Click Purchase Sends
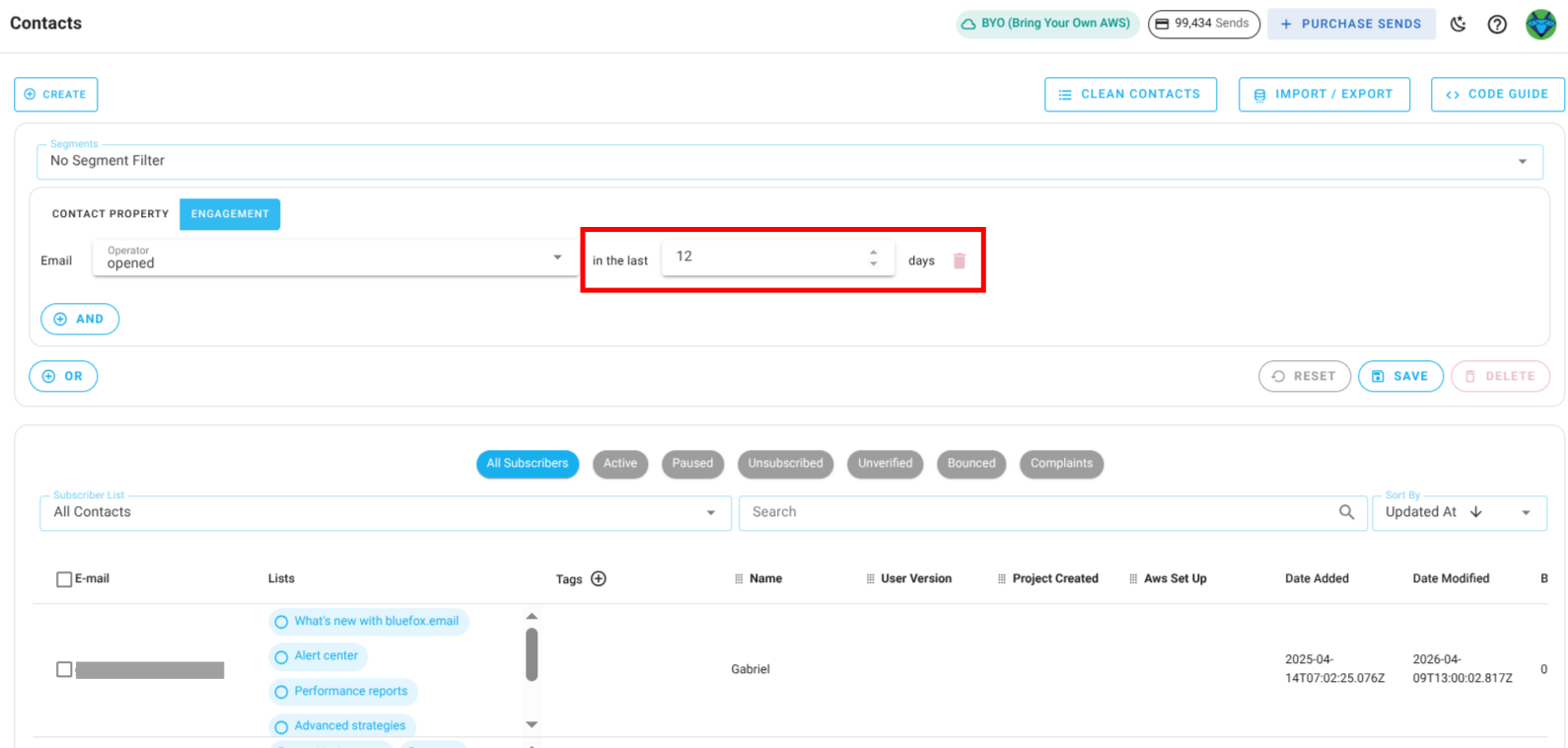Viewport: 1568px width, 748px height. [1352, 24]
